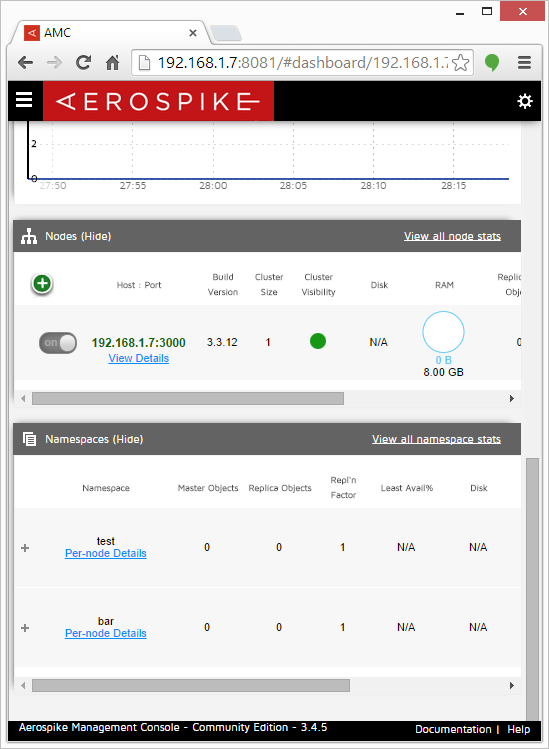Go back in browser history
The image size is (549, 749).
pyautogui.click(x=26, y=63)
